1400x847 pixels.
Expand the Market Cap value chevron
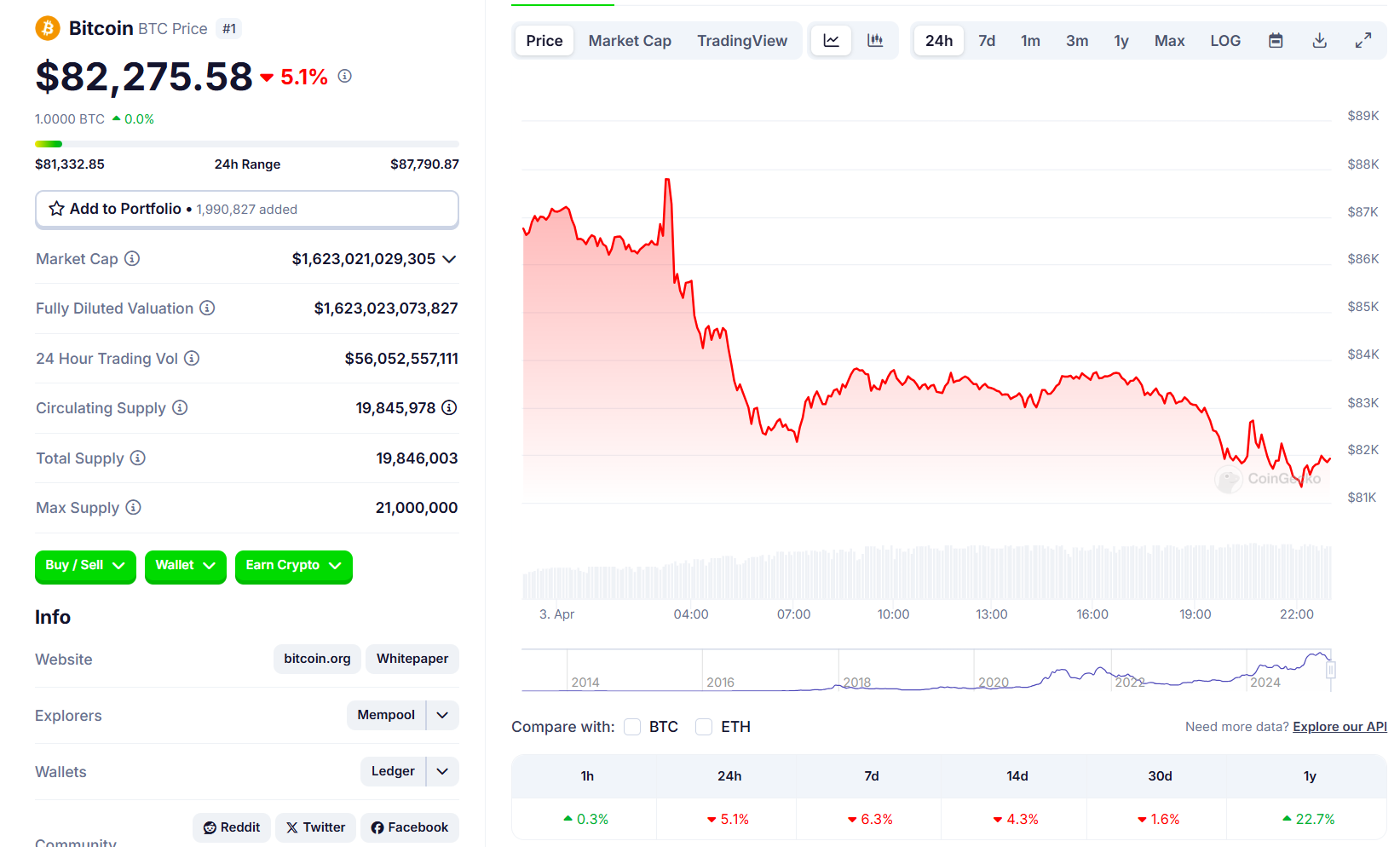click(449, 259)
